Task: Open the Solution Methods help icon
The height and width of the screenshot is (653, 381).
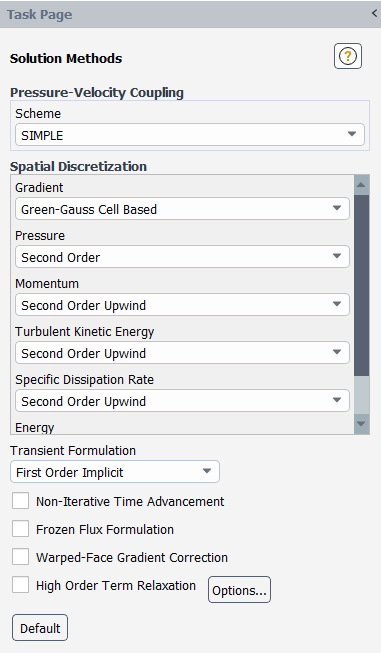Action: pos(348,56)
